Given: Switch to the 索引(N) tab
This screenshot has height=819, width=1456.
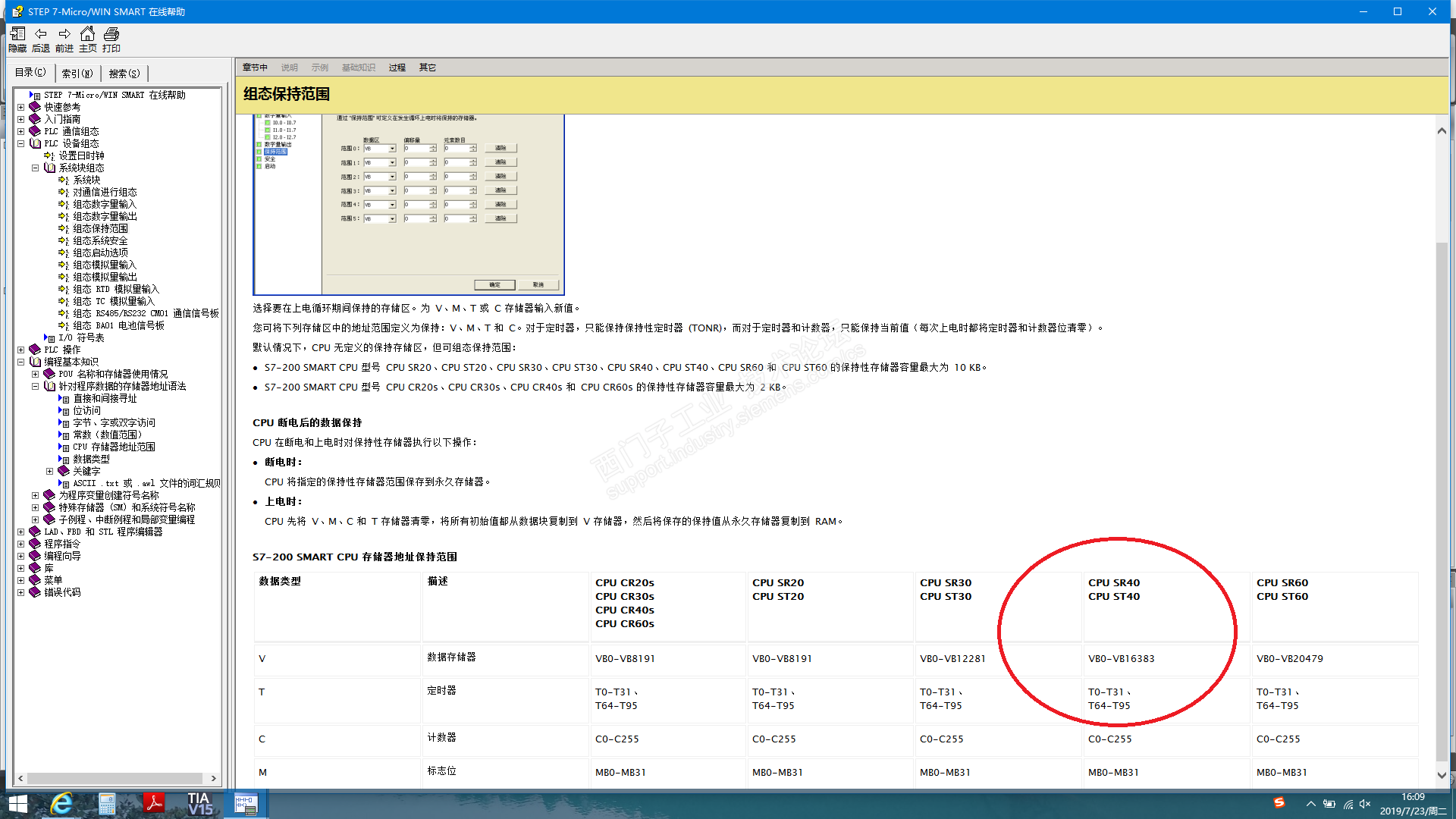Looking at the screenshot, I should pos(77,74).
